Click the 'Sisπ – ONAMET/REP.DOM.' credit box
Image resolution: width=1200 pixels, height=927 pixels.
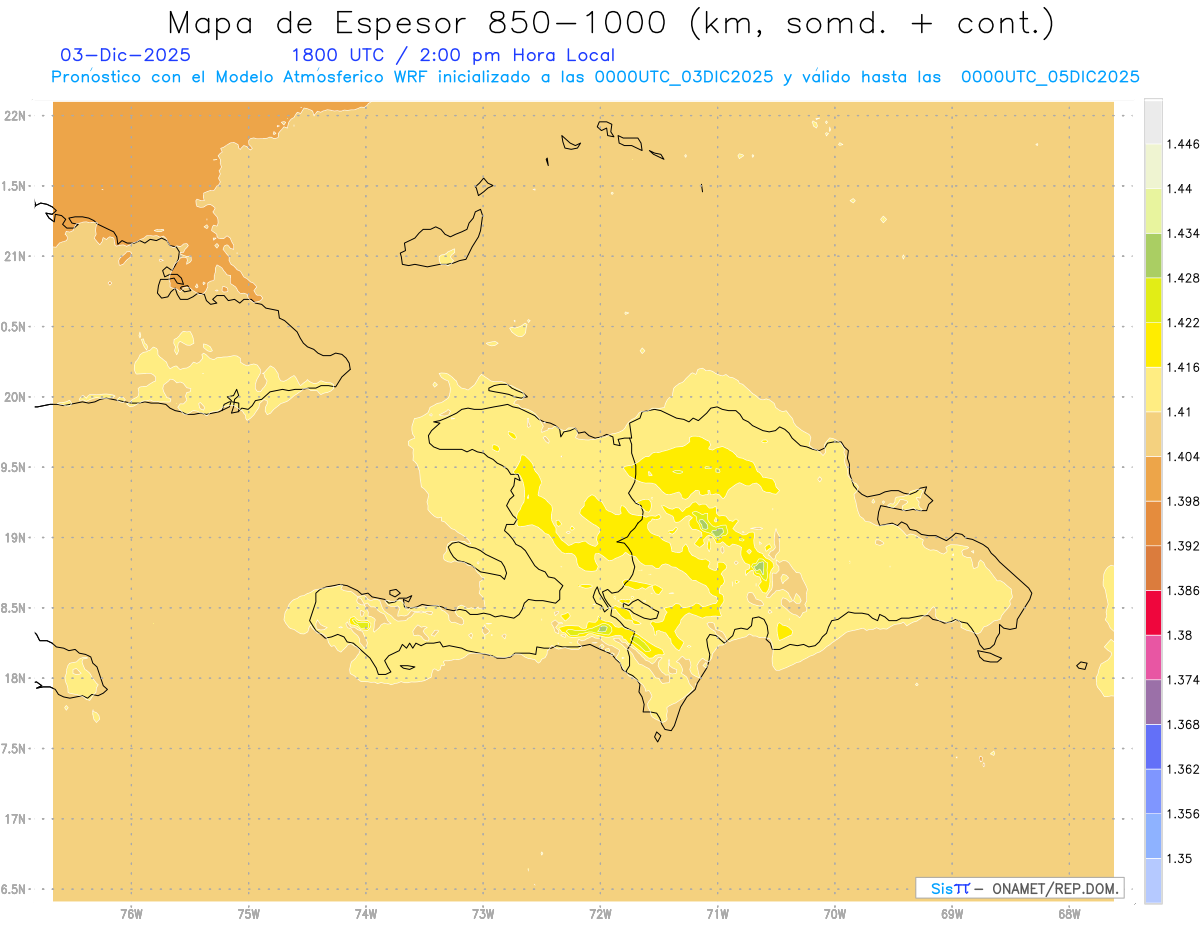point(1020,888)
